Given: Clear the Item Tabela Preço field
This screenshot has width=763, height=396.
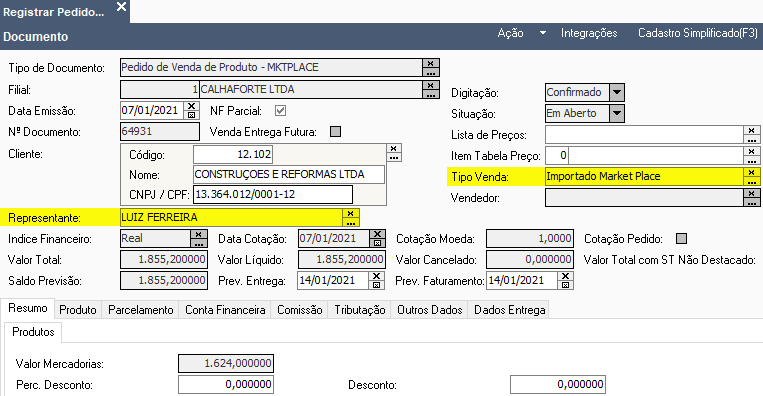Looking at the screenshot, I should pyautogui.click(x=752, y=151).
